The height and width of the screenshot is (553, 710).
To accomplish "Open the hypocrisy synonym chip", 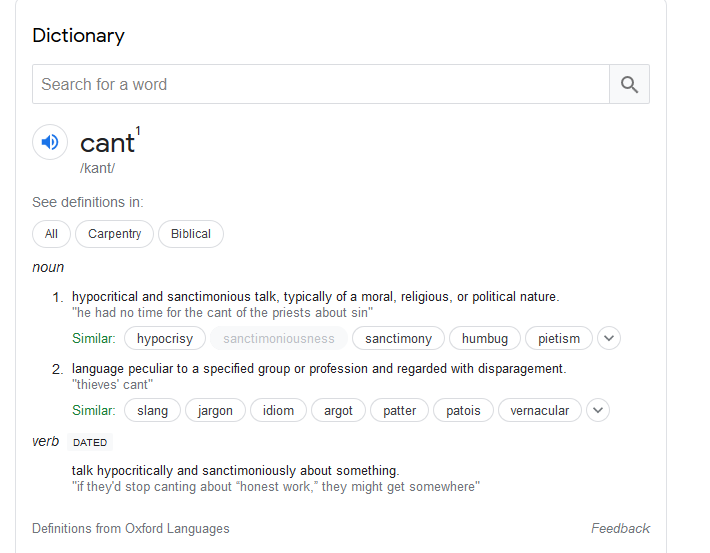I will [x=165, y=338].
